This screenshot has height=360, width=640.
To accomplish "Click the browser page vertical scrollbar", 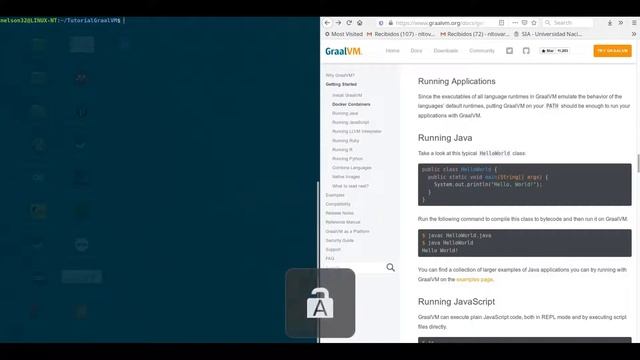I will click(638, 163).
